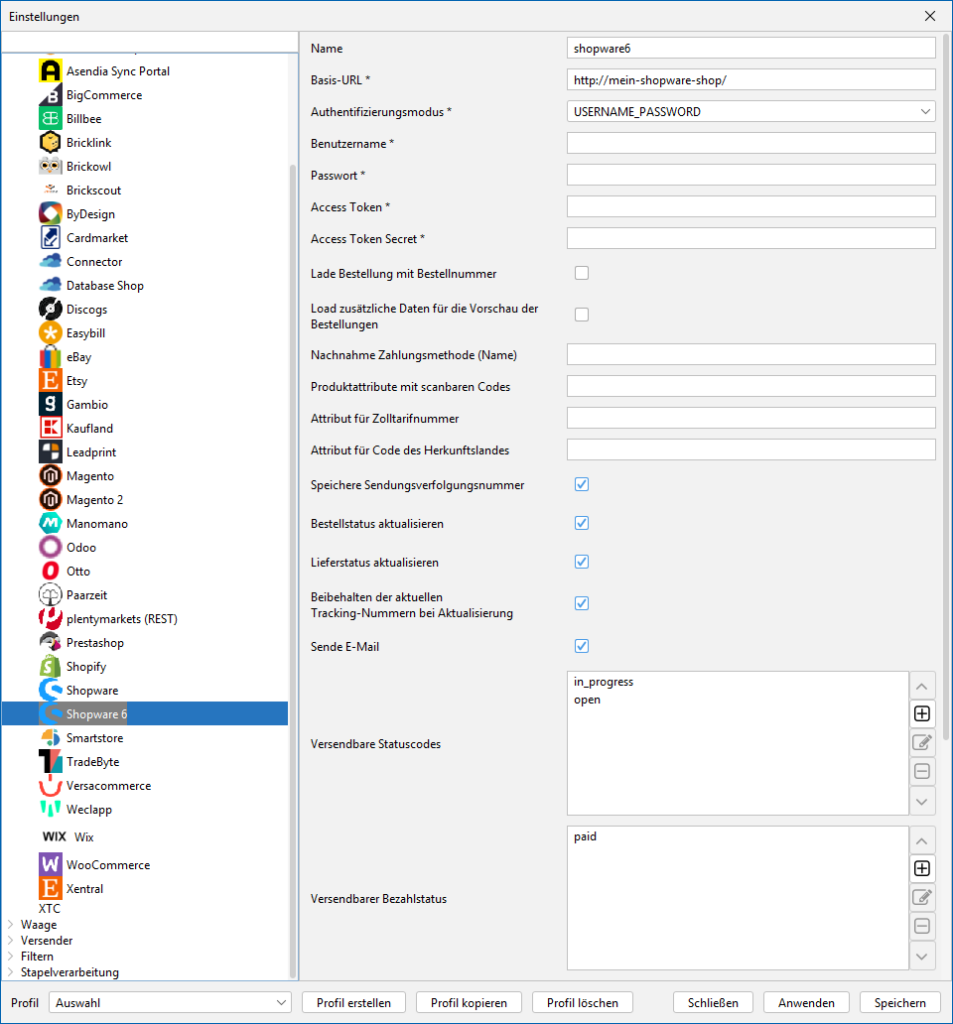Image resolution: width=953 pixels, height=1024 pixels.
Task: Click the Profil kopieren button
Action: coord(468,1002)
